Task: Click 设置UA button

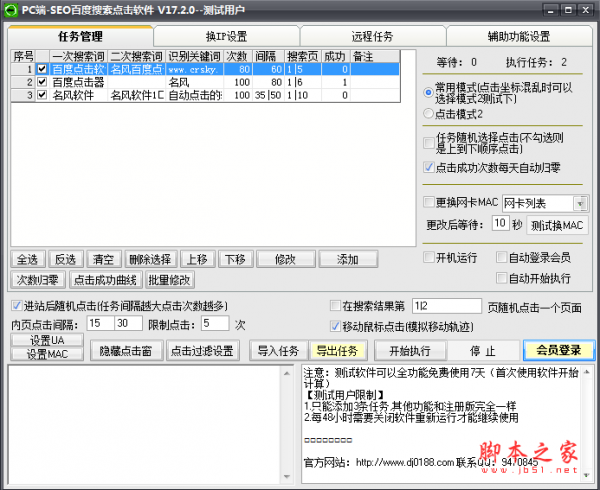Action: [47, 340]
